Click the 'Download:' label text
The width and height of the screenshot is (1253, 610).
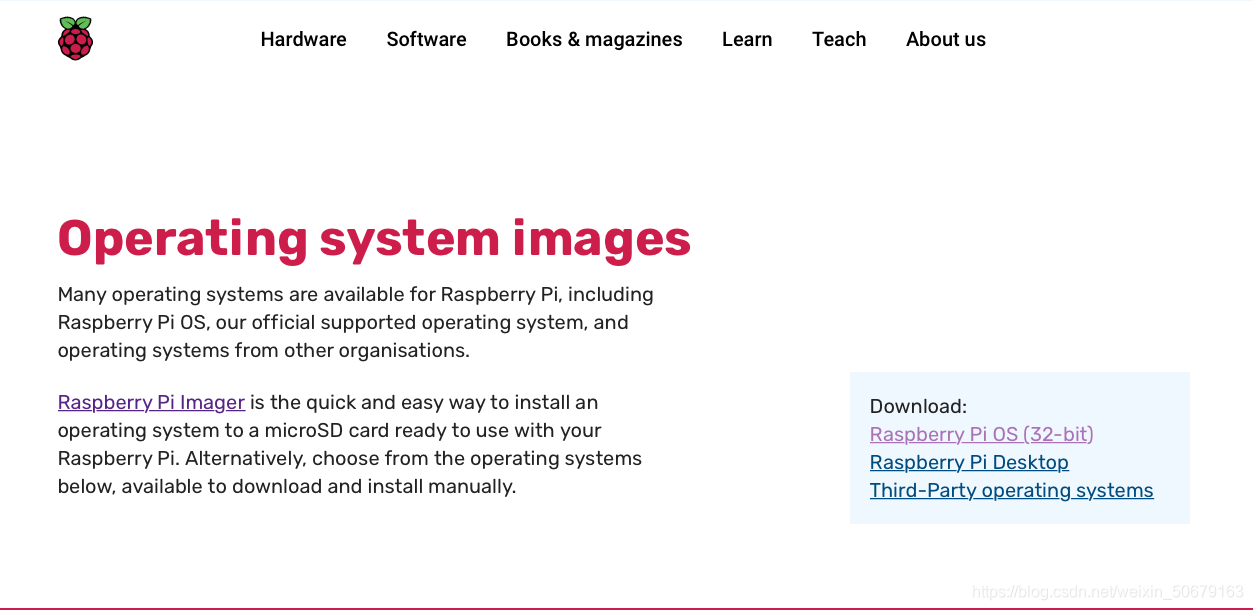918,406
